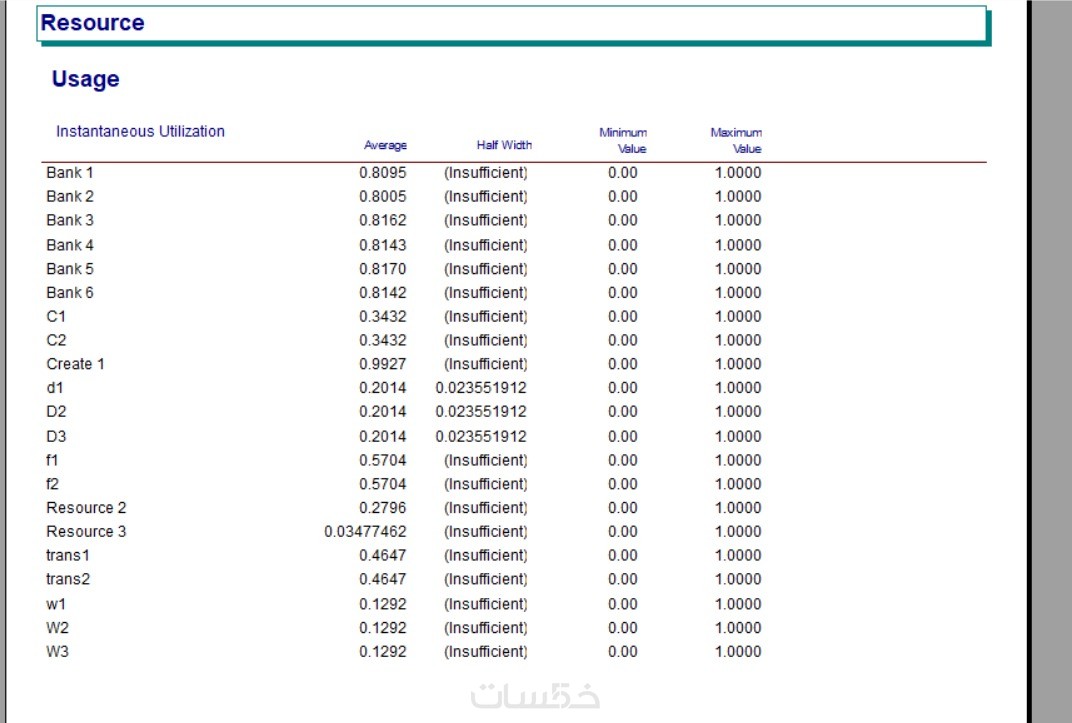Click the Half Width column header

tap(504, 145)
